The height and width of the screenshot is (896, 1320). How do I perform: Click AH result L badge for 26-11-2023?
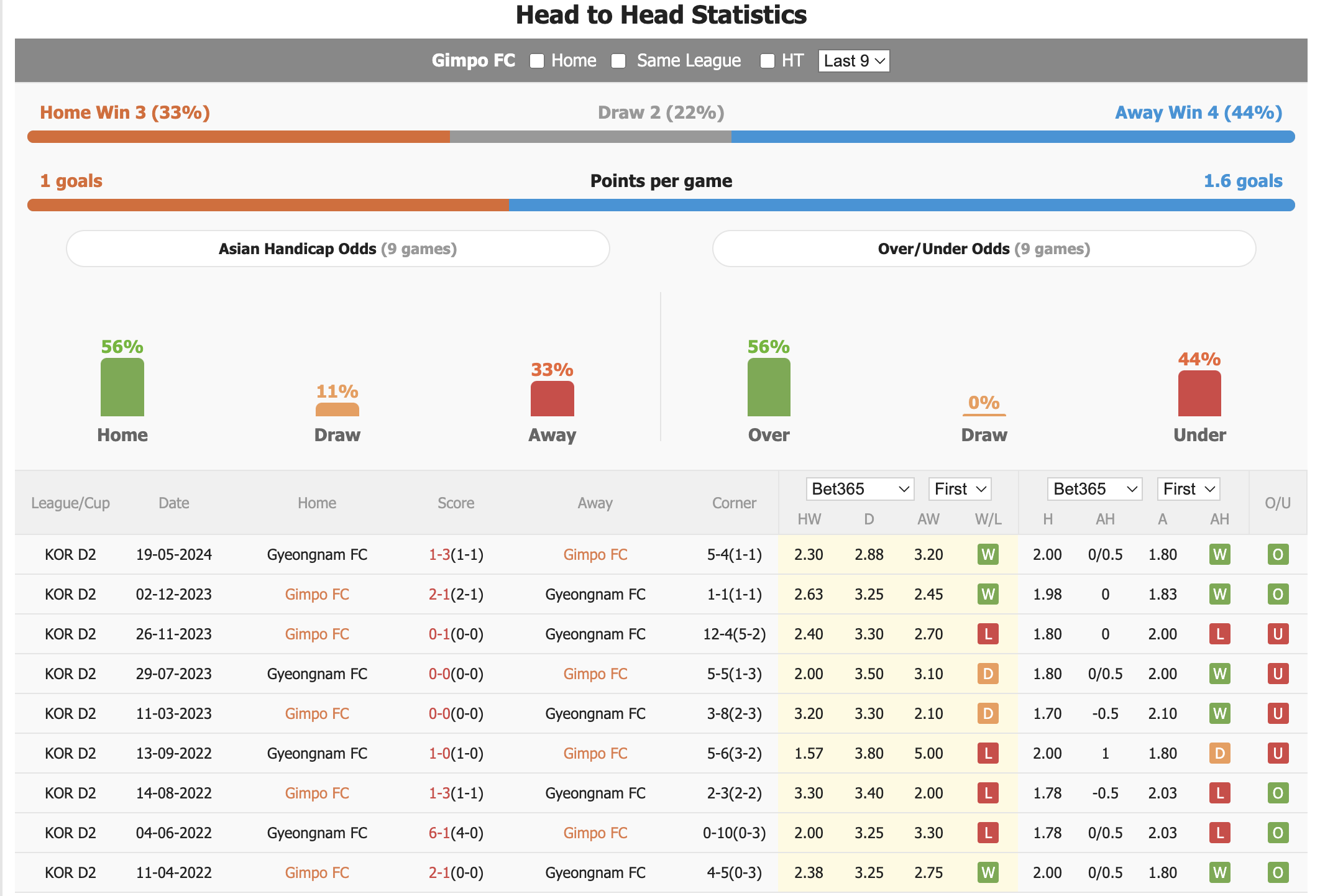coord(1220,634)
